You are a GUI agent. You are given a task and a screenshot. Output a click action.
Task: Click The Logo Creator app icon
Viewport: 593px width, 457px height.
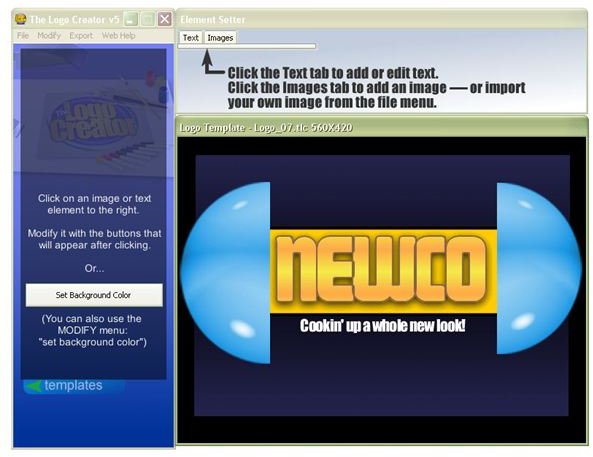coord(20,19)
